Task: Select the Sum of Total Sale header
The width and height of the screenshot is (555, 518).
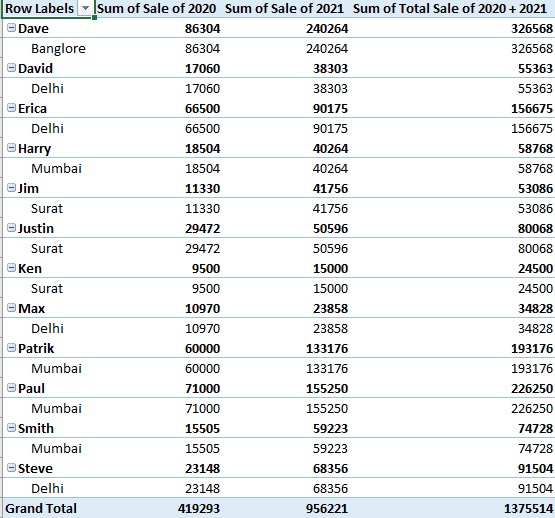Action: coord(450,8)
